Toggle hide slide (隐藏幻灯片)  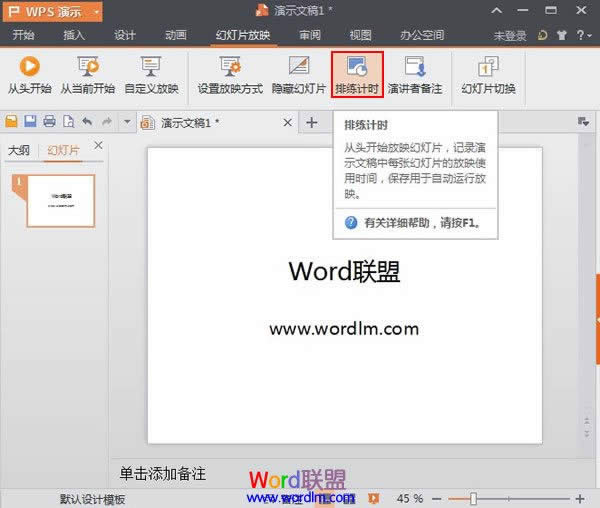(x=299, y=75)
